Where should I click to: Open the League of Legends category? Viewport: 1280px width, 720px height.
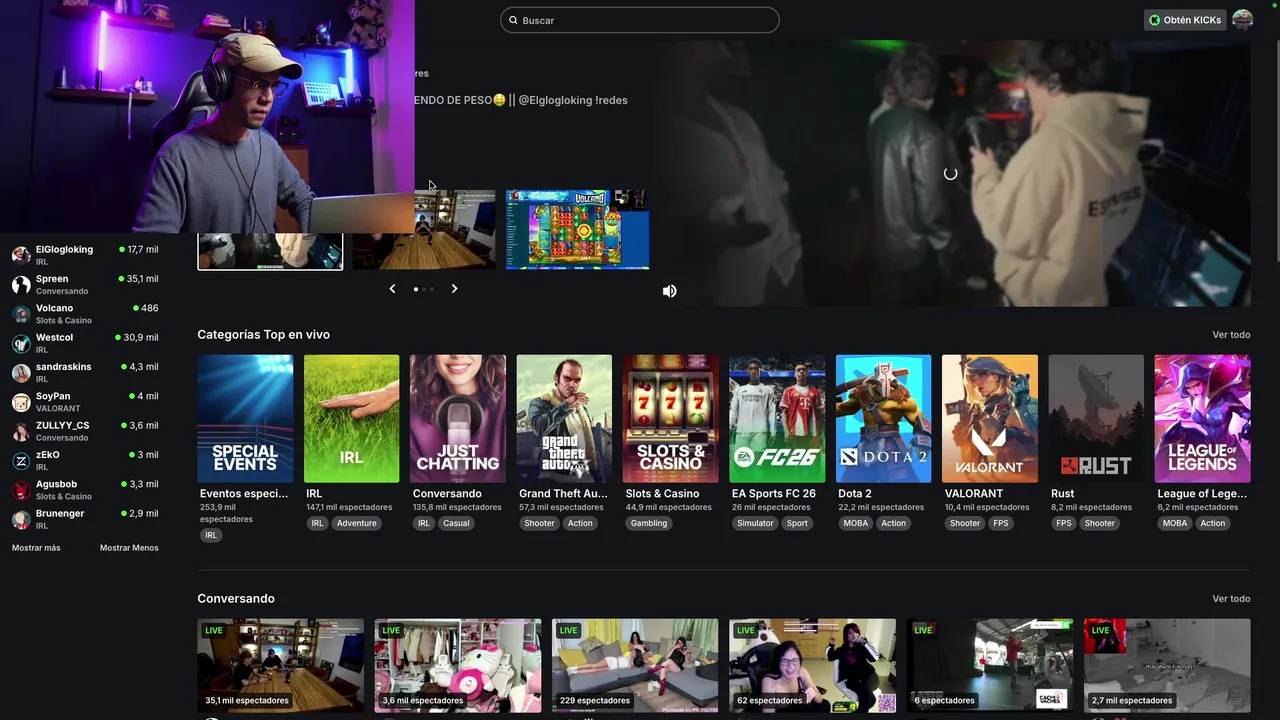(x=1202, y=419)
